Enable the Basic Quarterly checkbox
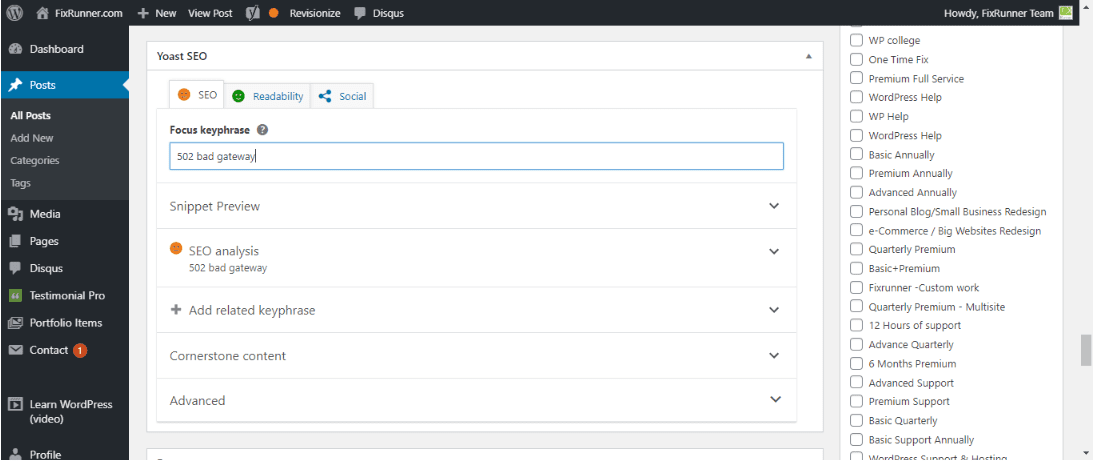Image resolution: width=1094 pixels, height=461 pixels. coord(856,421)
